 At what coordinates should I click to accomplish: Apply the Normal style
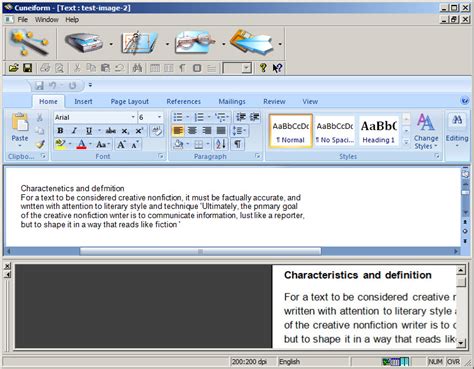(290, 131)
